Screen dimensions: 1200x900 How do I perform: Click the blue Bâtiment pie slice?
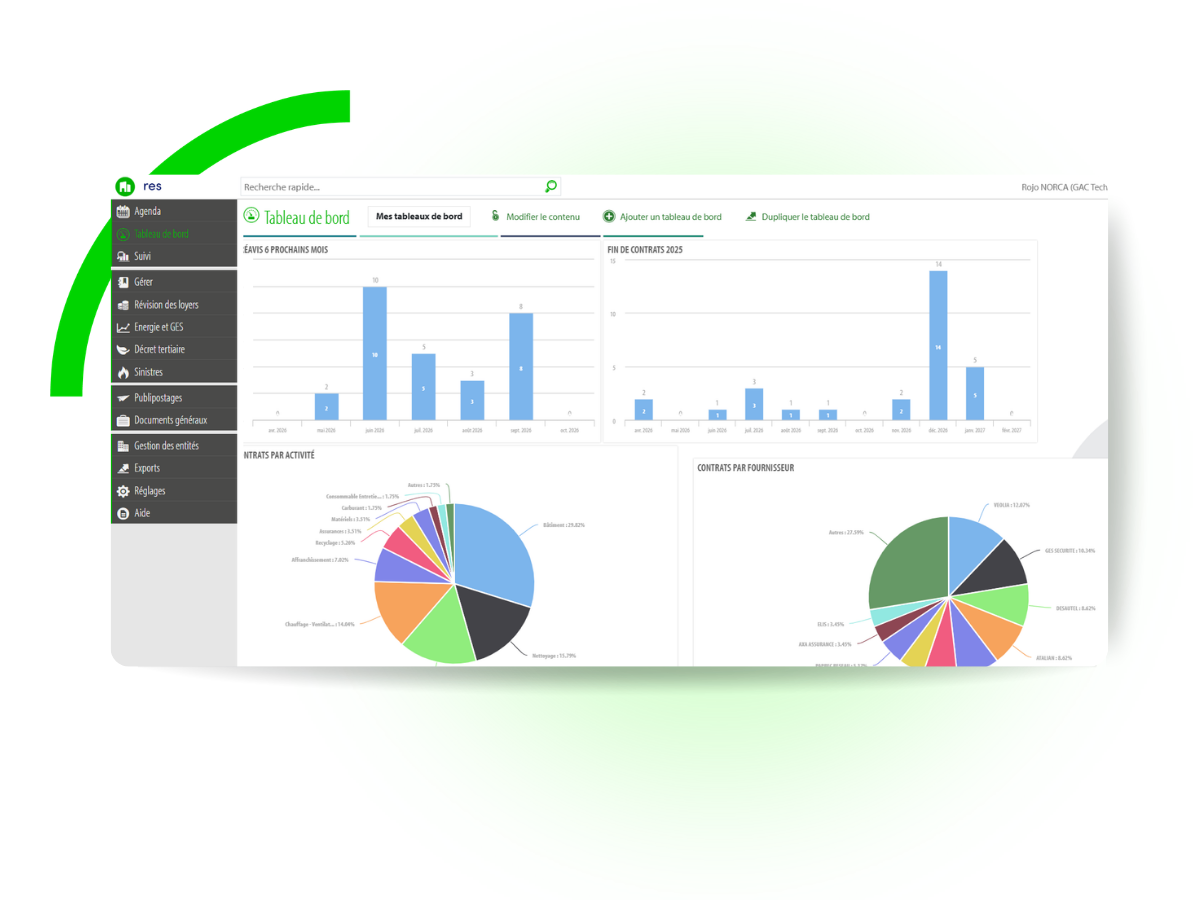[x=490, y=550]
